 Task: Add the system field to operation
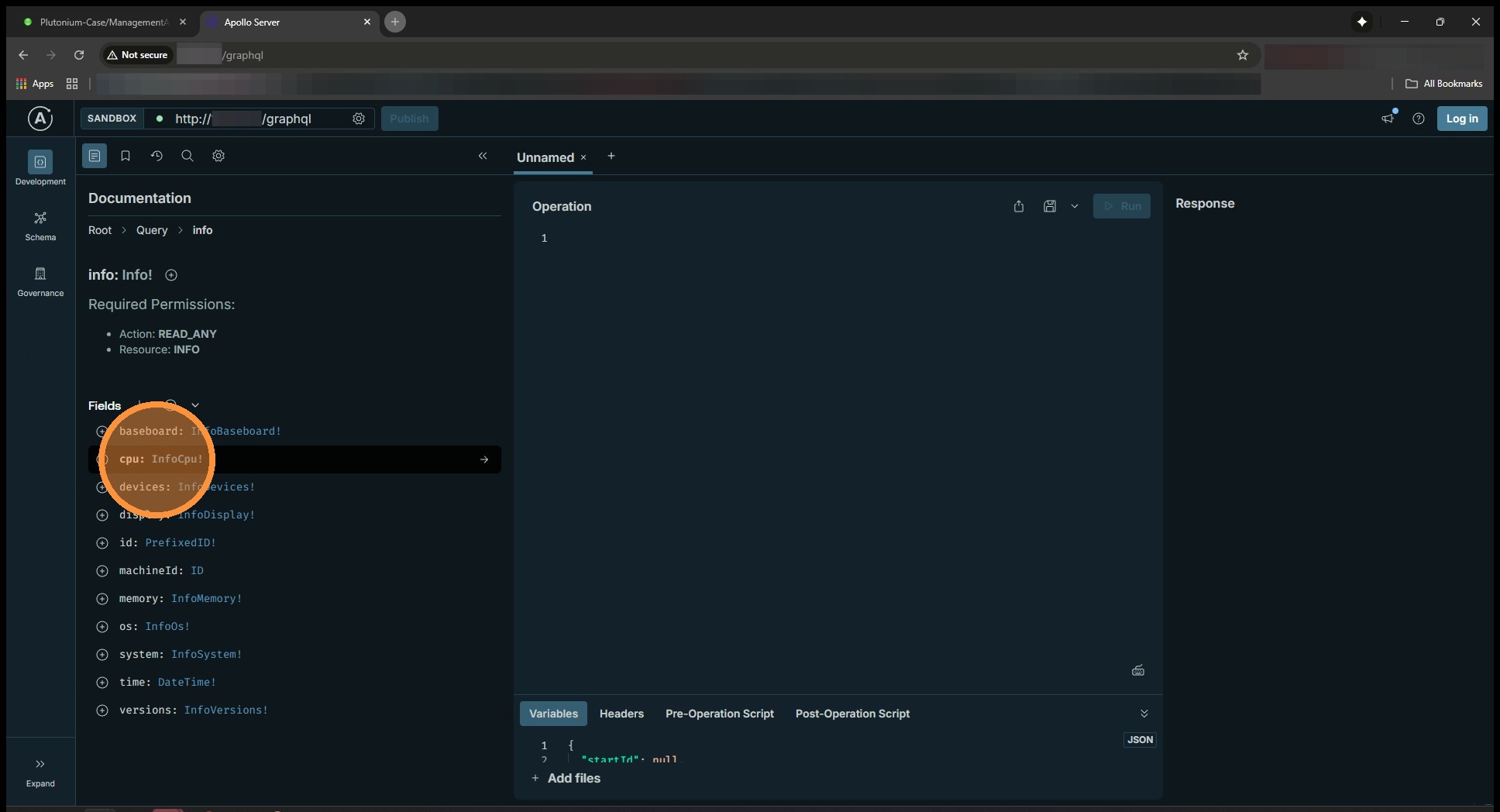[102, 655]
